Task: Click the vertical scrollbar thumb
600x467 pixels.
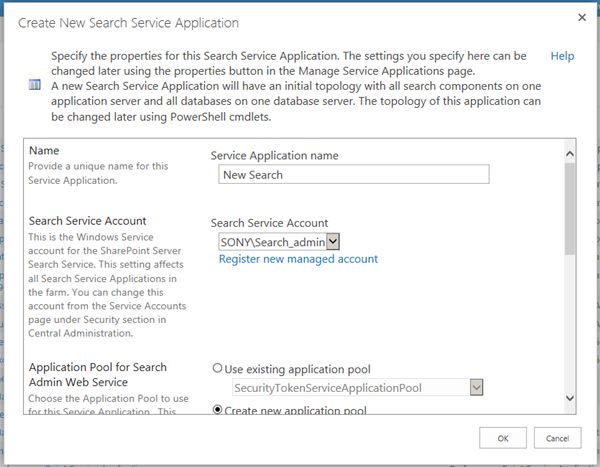Action: coord(570,209)
